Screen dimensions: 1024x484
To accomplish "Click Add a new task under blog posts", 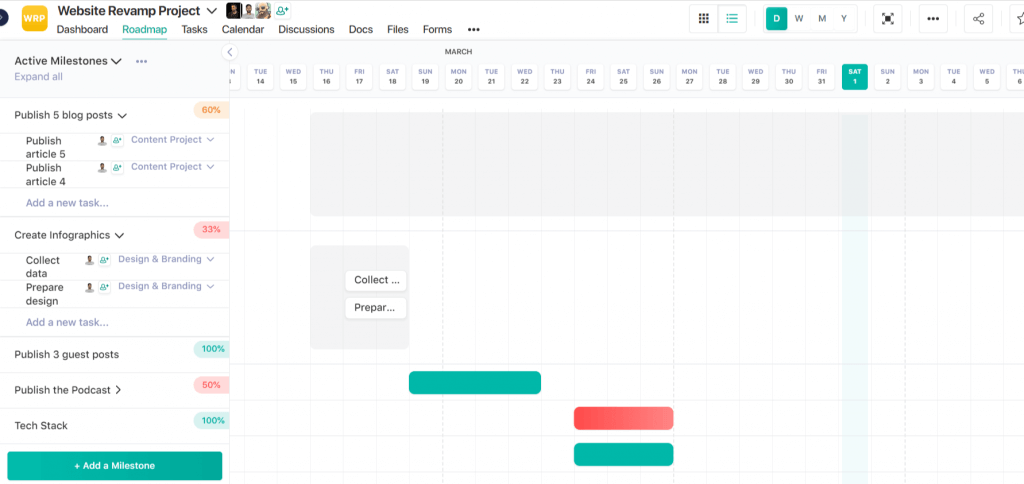I will click(67, 202).
